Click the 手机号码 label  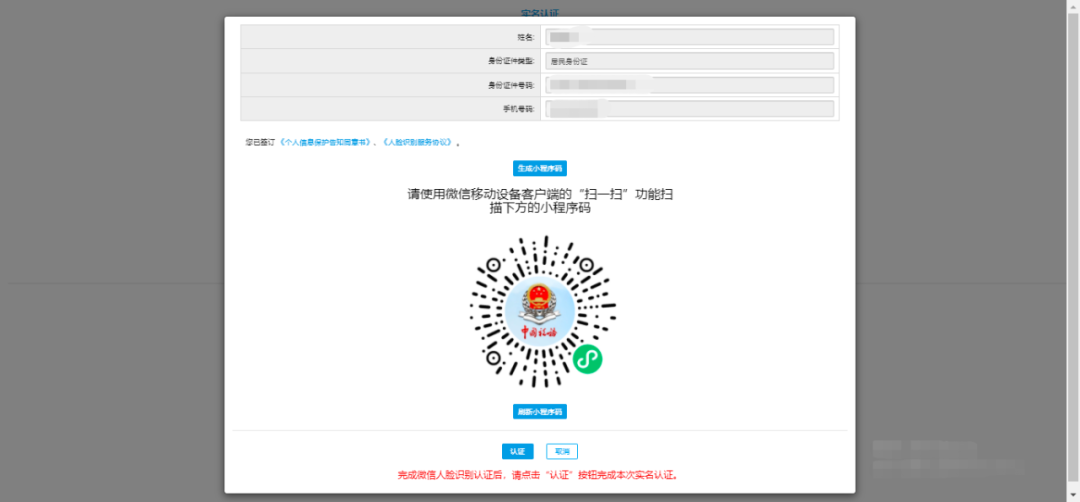(x=520, y=109)
